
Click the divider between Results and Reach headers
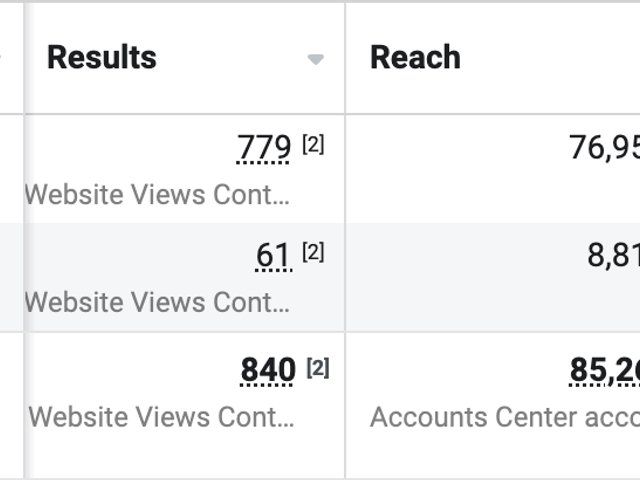(345, 58)
